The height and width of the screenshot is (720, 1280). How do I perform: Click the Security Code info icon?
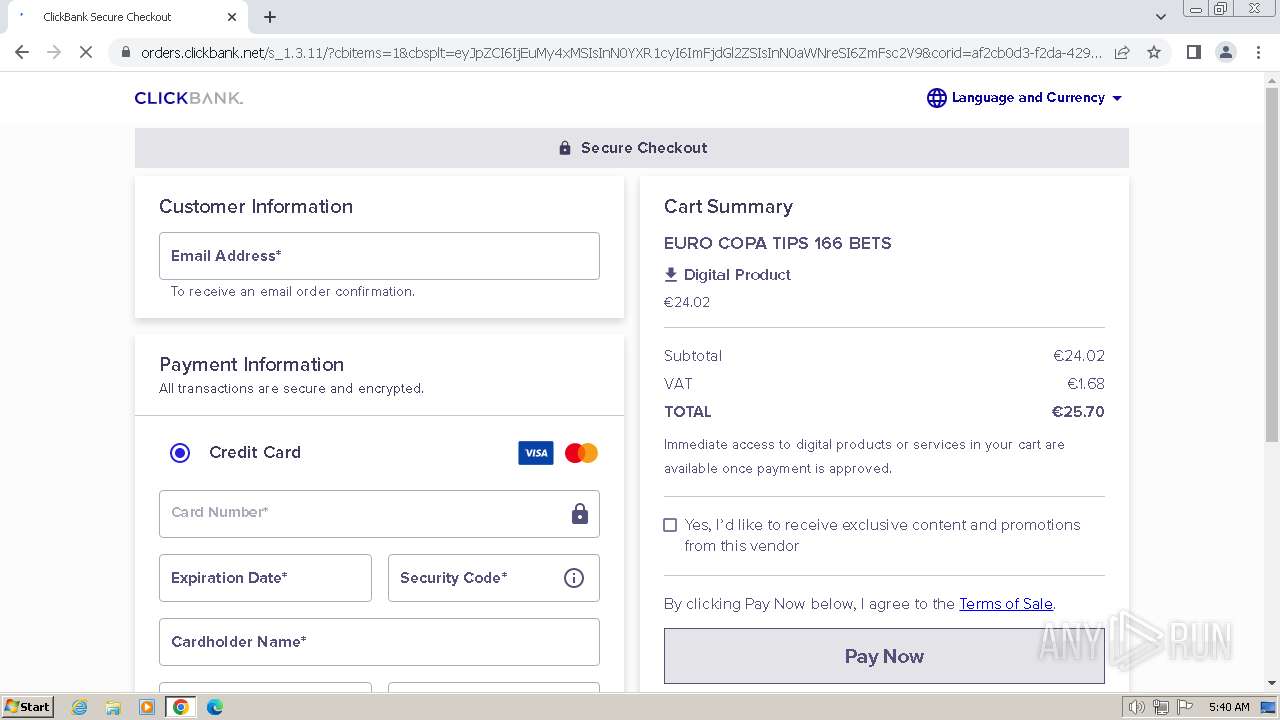(x=574, y=578)
